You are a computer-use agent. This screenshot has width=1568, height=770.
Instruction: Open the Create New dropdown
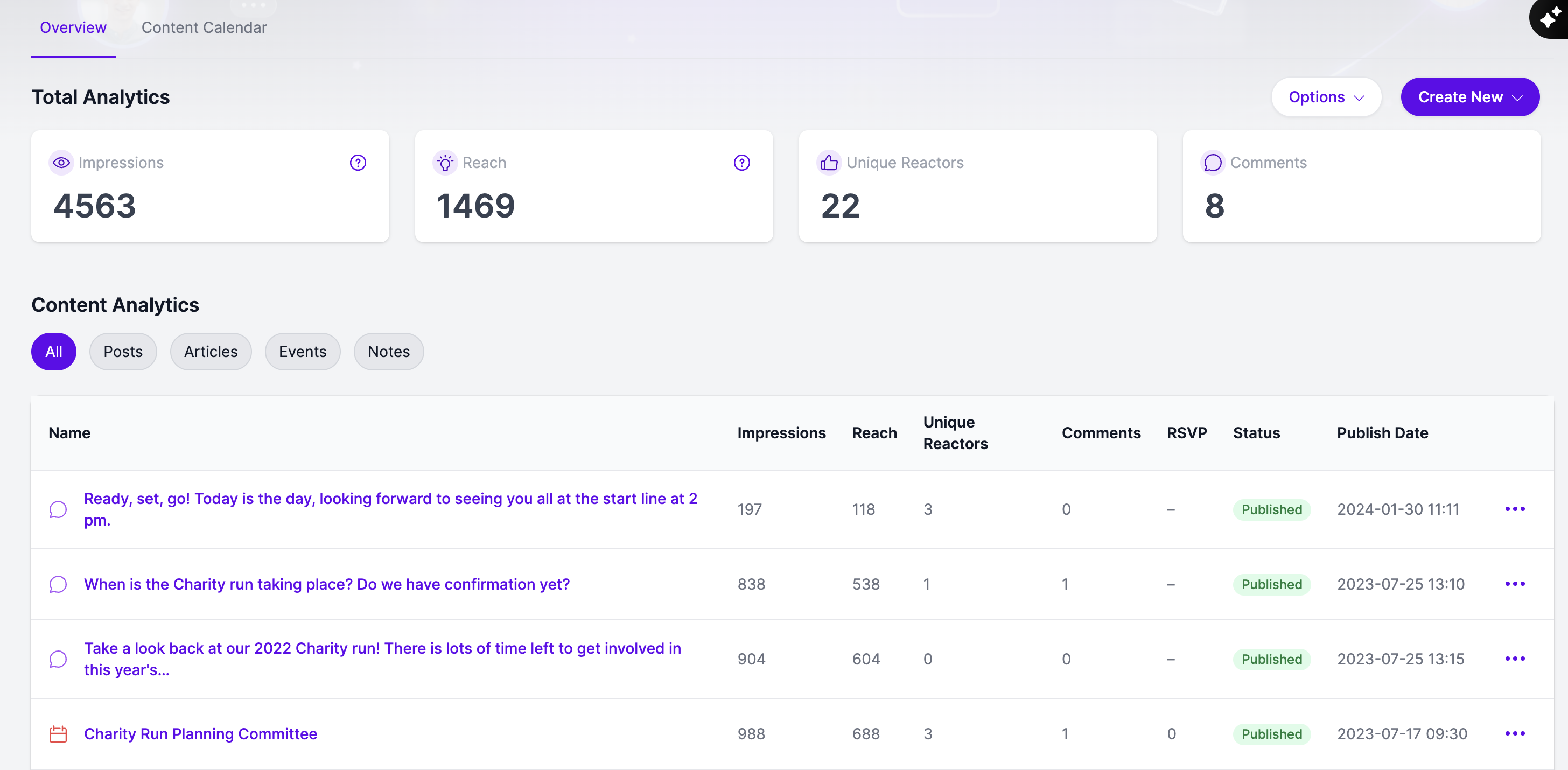click(1469, 97)
